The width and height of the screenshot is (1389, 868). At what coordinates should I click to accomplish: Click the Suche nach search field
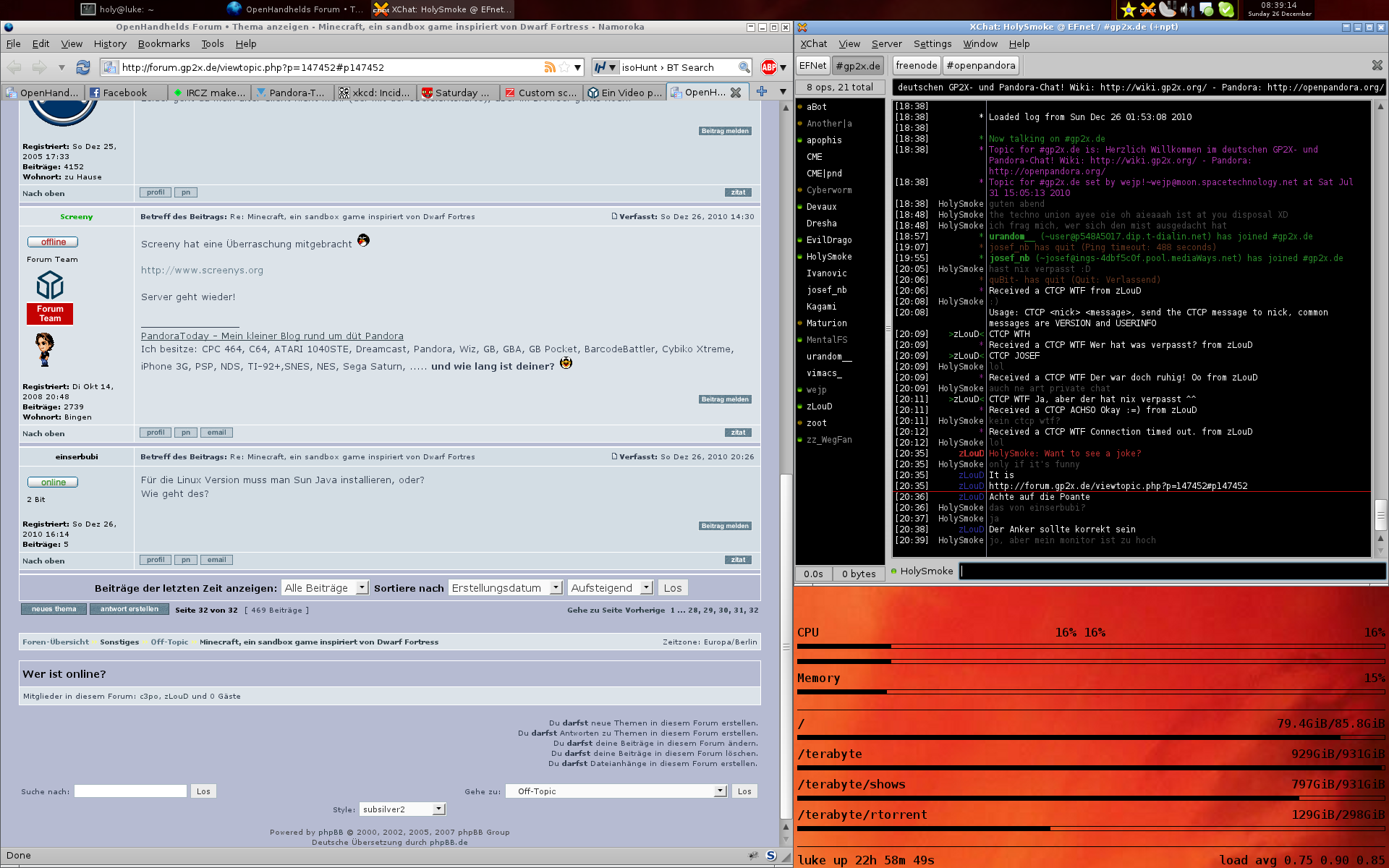[x=130, y=791]
